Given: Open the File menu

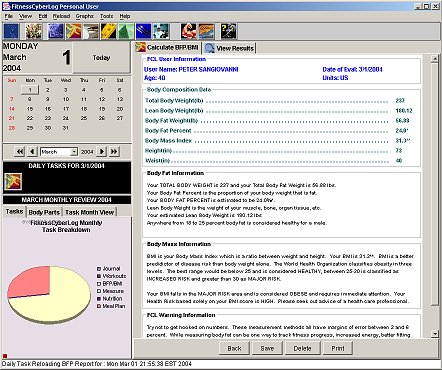Looking at the screenshot, I should 8,16.
